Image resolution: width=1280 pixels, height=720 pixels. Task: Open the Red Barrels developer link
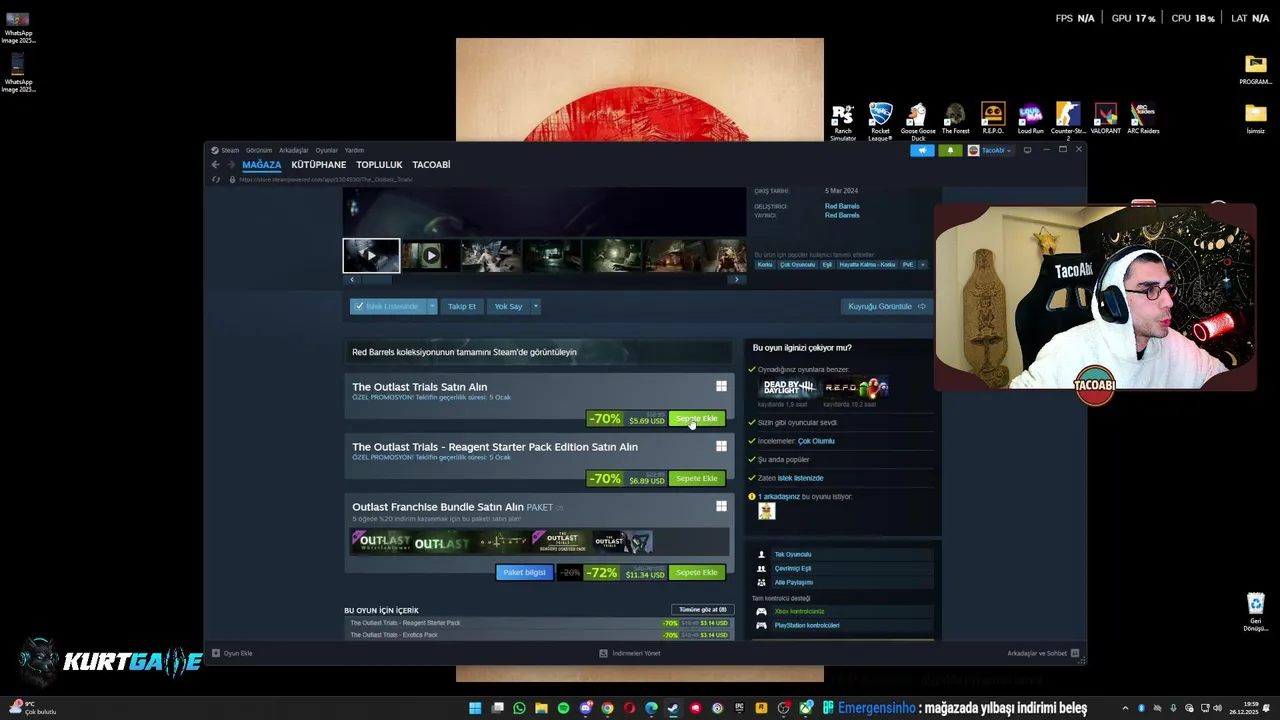pyautogui.click(x=842, y=206)
